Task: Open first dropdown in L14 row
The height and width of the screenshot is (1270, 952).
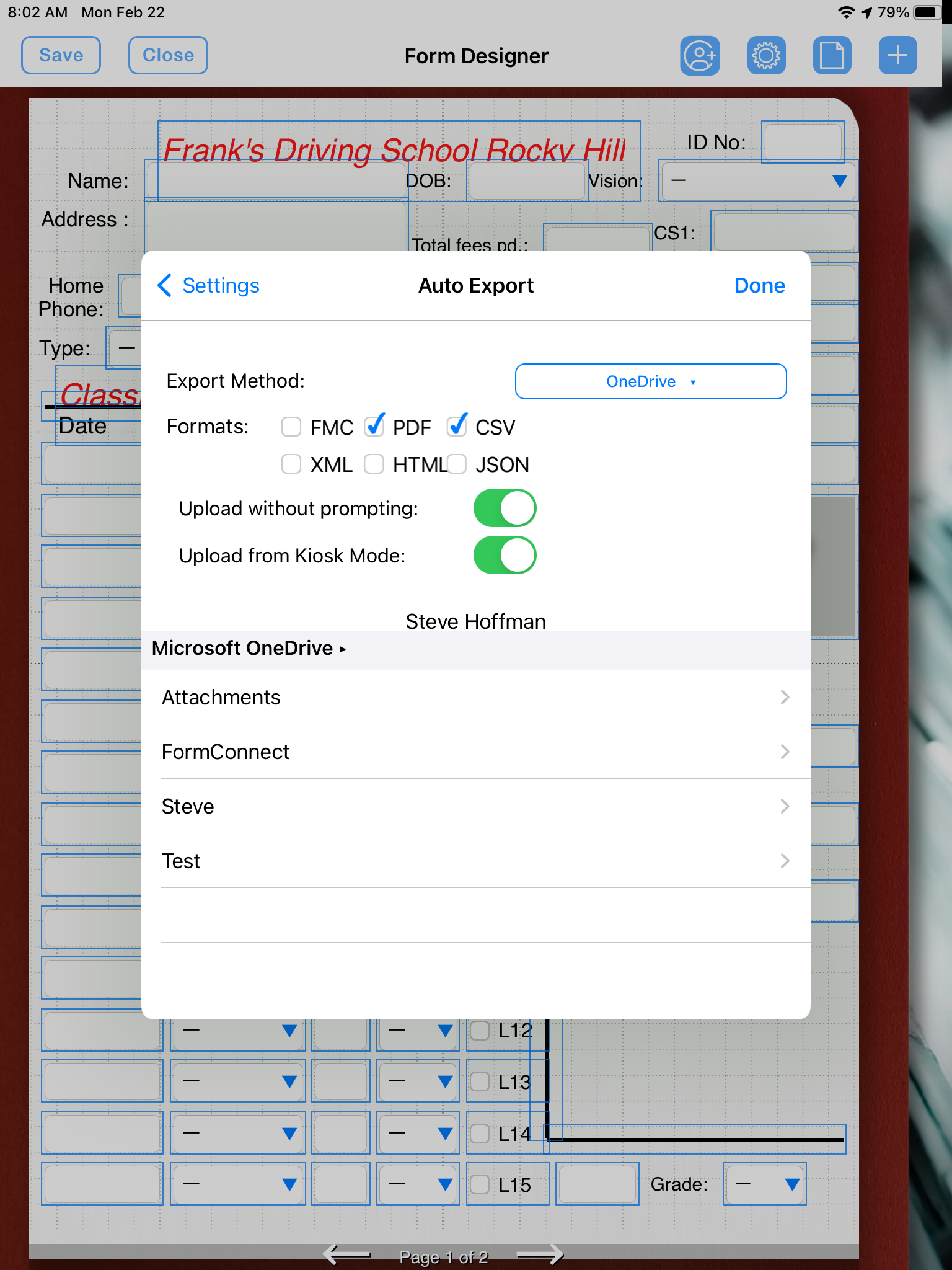Action: point(238,1133)
